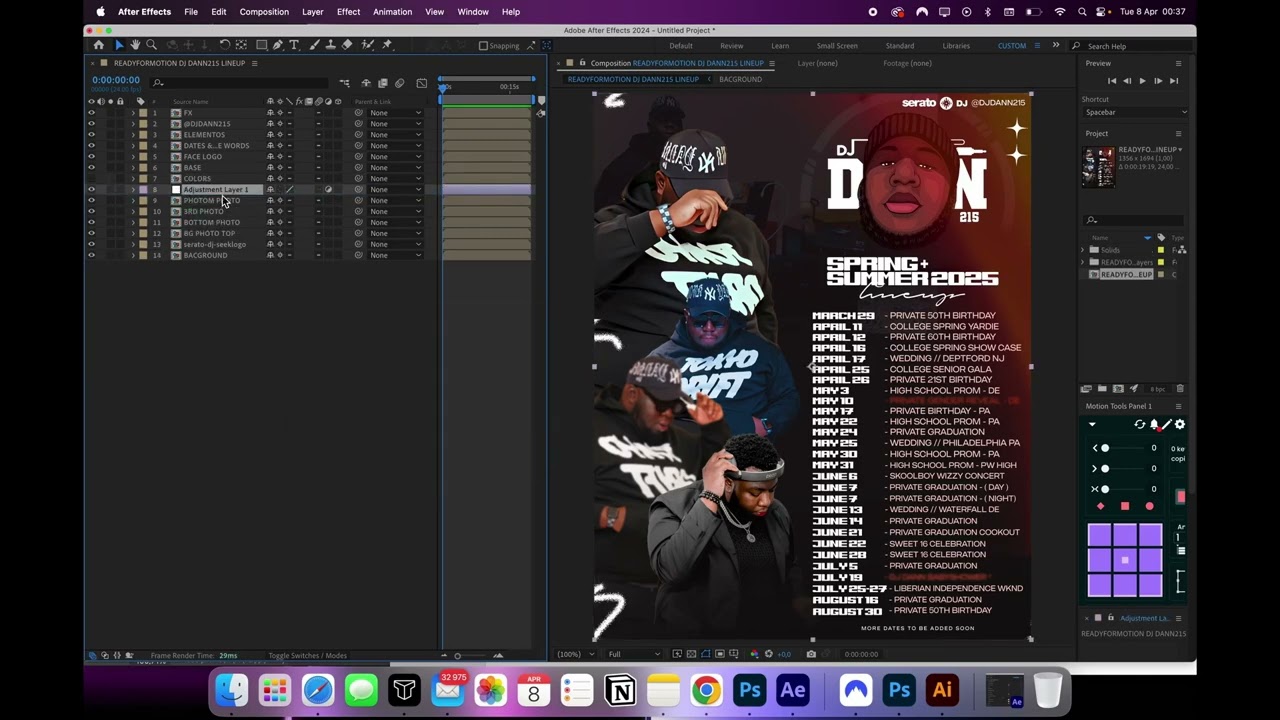Screen dimensions: 1280x720
Task: Open the composition magnification (100%) dropdown
Action: (575, 654)
